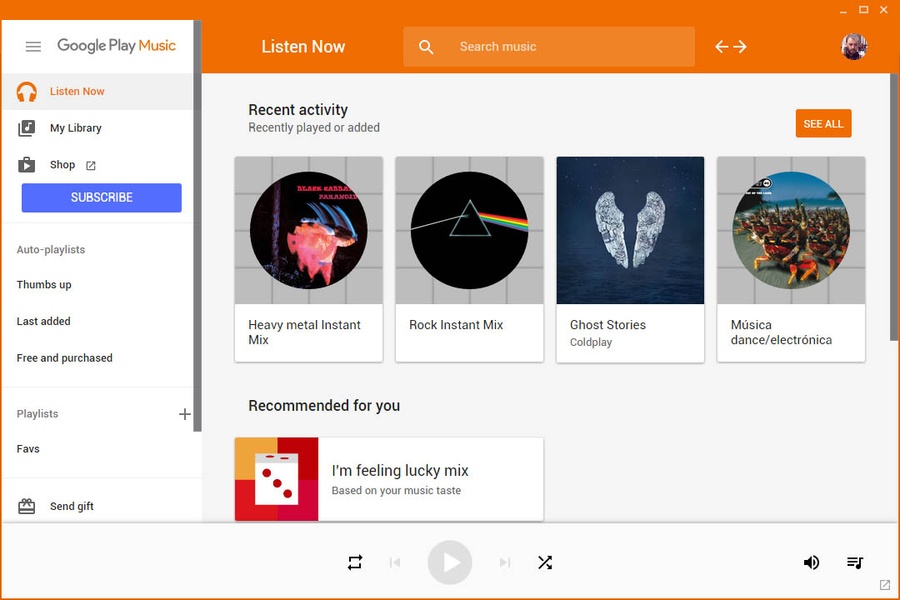Screen dimensions: 900x600
Task: Start playback with the play button
Action: [x=450, y=562]
